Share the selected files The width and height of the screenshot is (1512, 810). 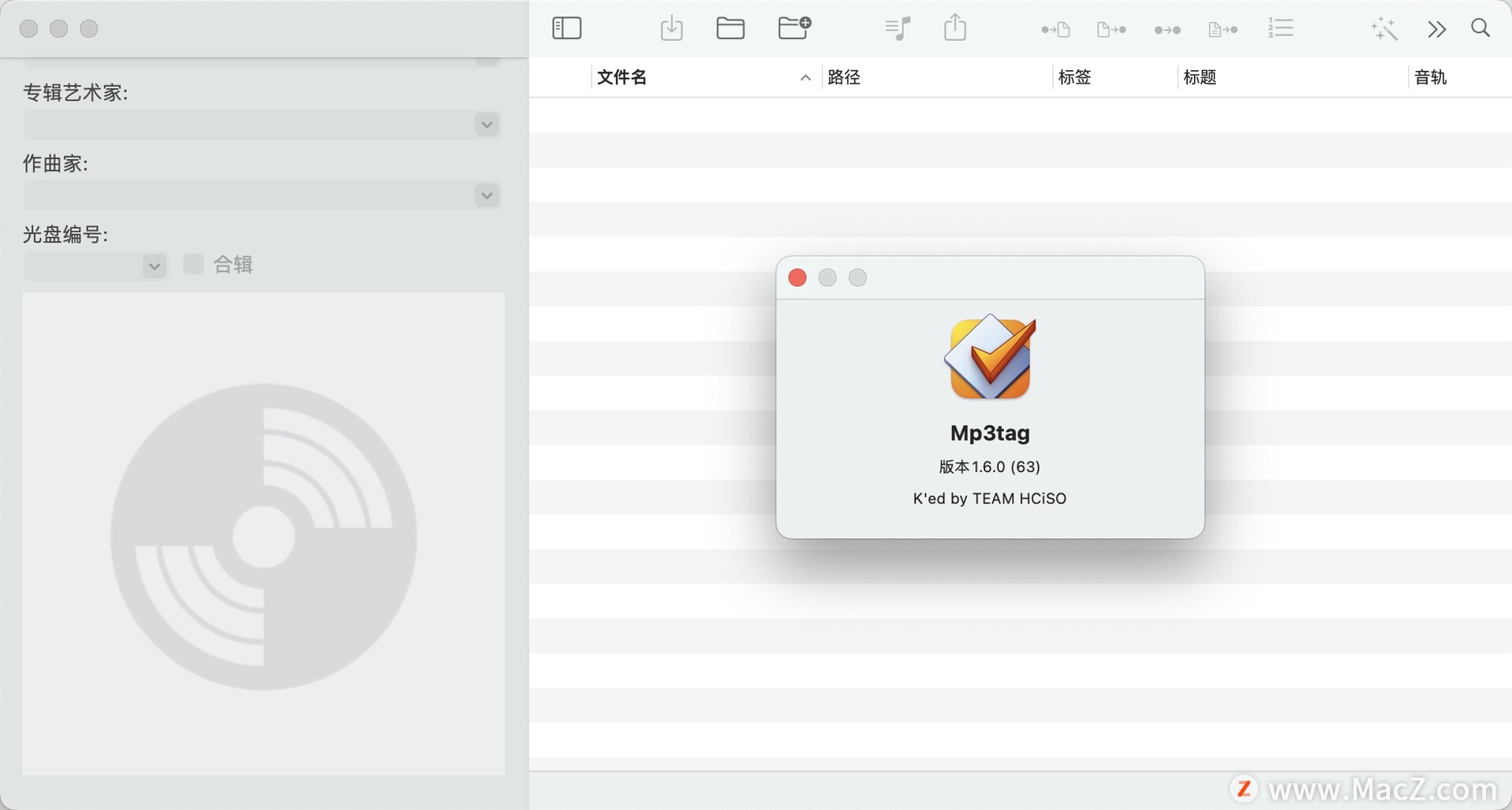954,27
